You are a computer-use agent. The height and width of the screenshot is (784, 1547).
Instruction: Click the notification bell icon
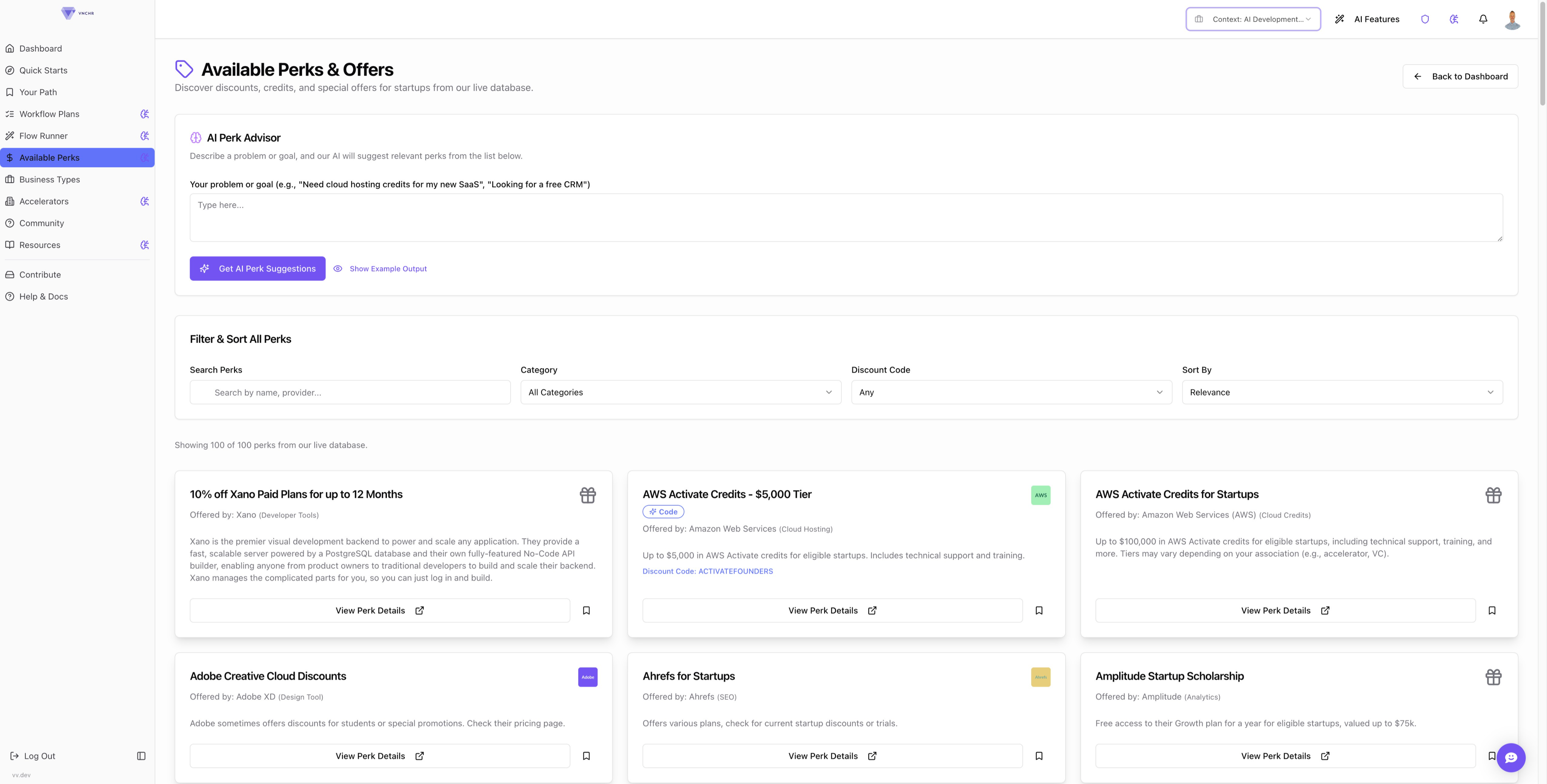(1483, 19)
